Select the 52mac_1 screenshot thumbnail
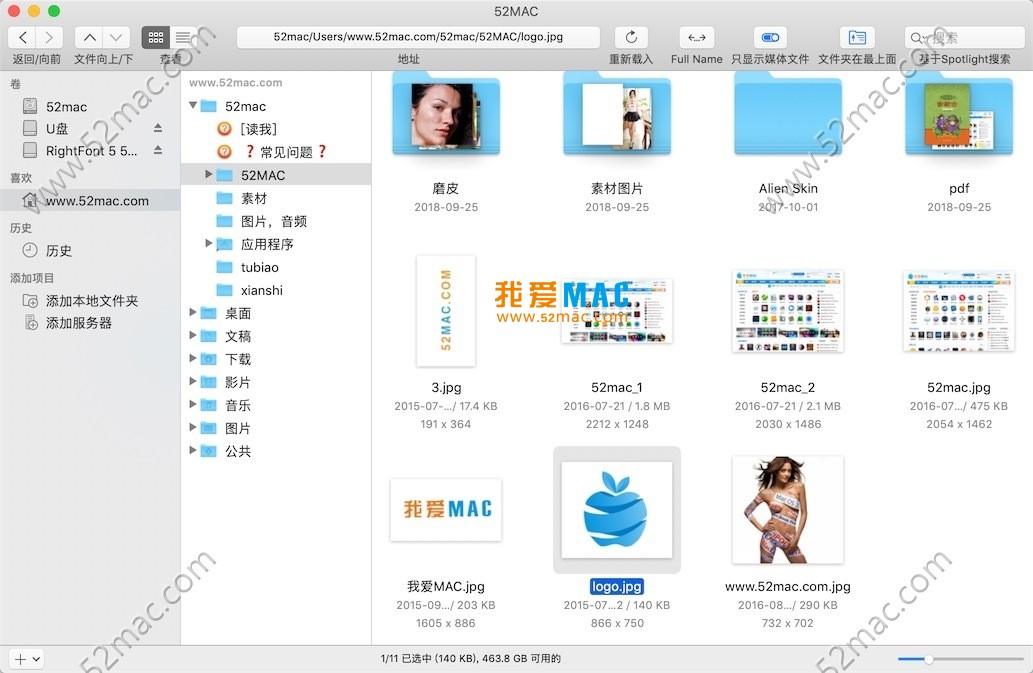Viewport: 1033px width, 673px height. (617, 311)
